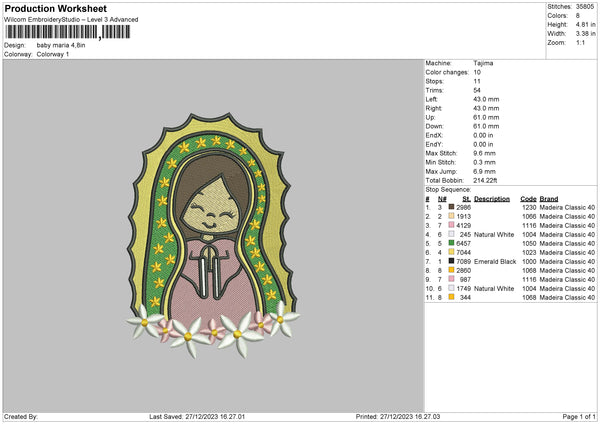Screen dimensions: 600x424
Task: Select the 'Colorway 1' value
Action: click(x=53, y=54)
